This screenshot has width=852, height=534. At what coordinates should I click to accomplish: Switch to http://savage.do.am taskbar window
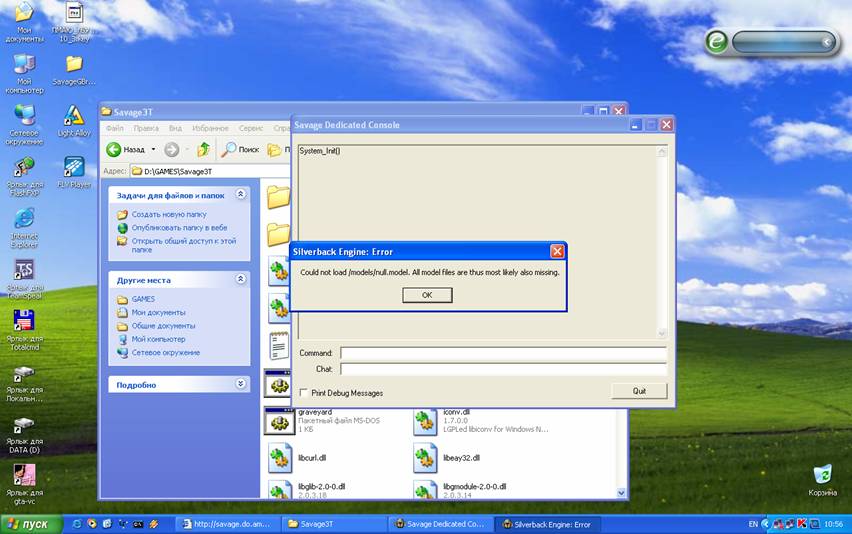[x=227, y=524]
